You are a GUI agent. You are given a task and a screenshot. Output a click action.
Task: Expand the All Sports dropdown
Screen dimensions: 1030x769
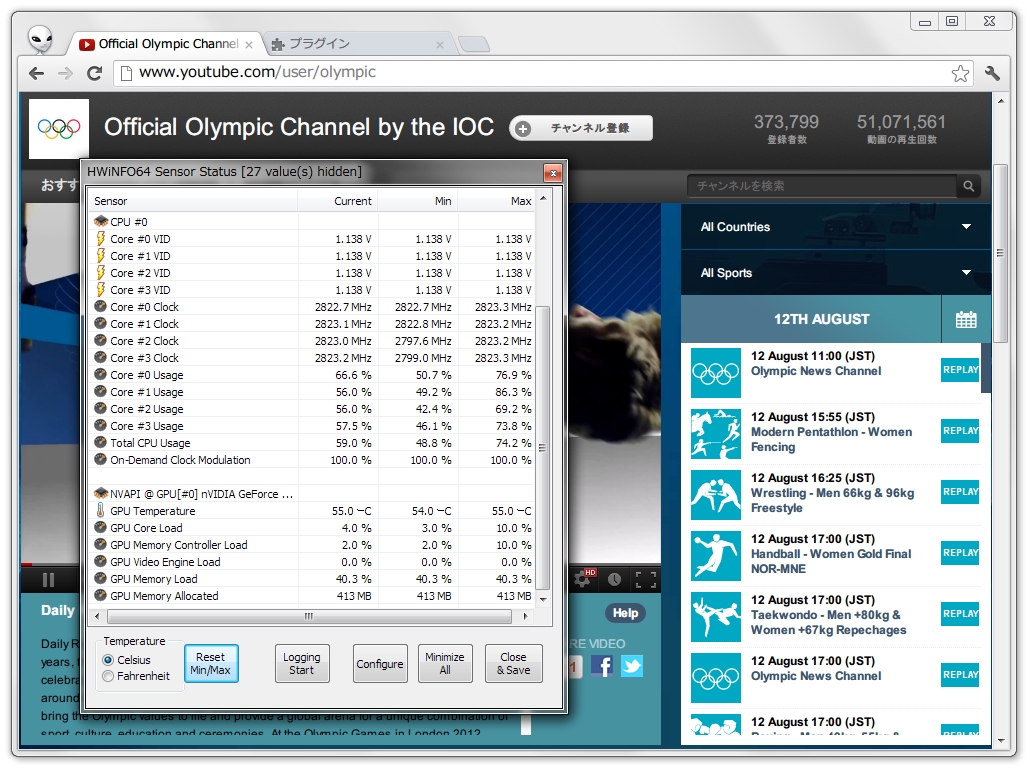966,272
